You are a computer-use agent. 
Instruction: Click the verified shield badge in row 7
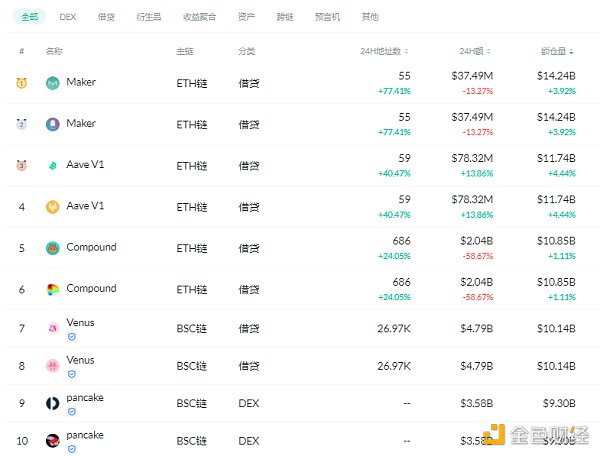(71, 337)
